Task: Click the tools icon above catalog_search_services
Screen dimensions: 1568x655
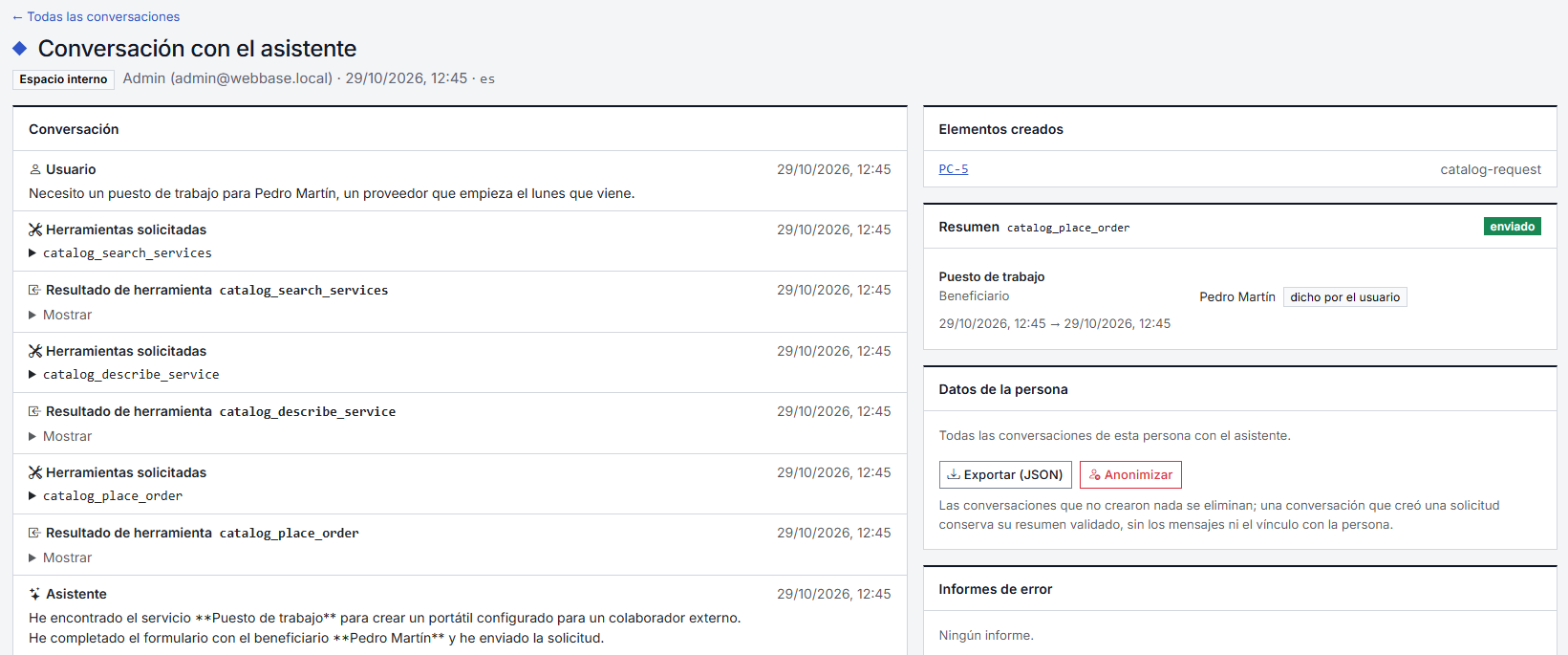Action: (x=35, y=230)
